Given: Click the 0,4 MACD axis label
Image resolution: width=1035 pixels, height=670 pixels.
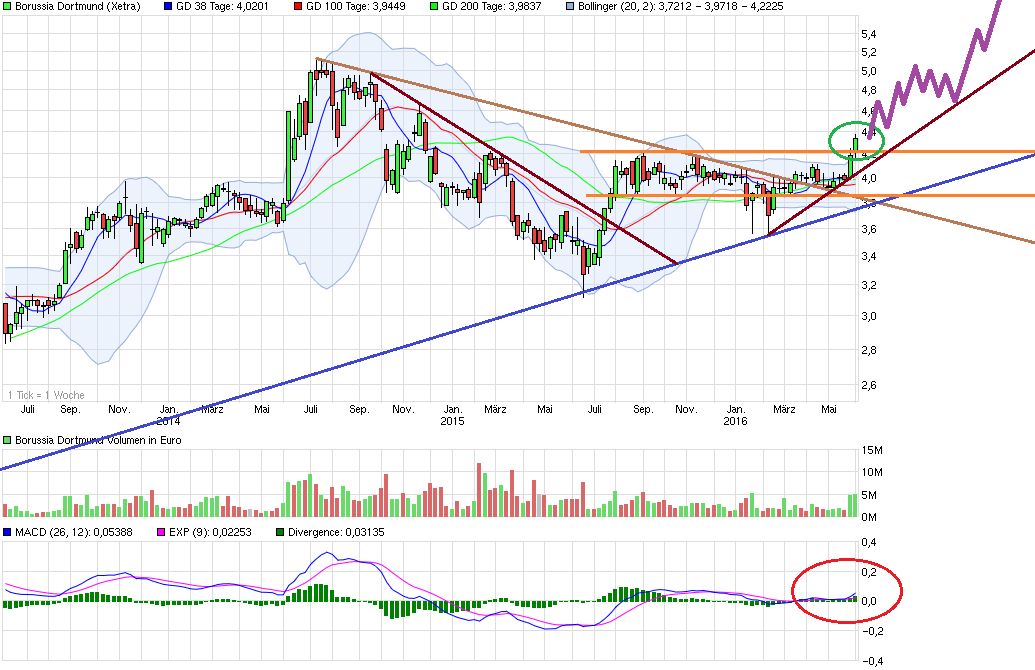Looking at the screenshot, I should pos(869,543).
